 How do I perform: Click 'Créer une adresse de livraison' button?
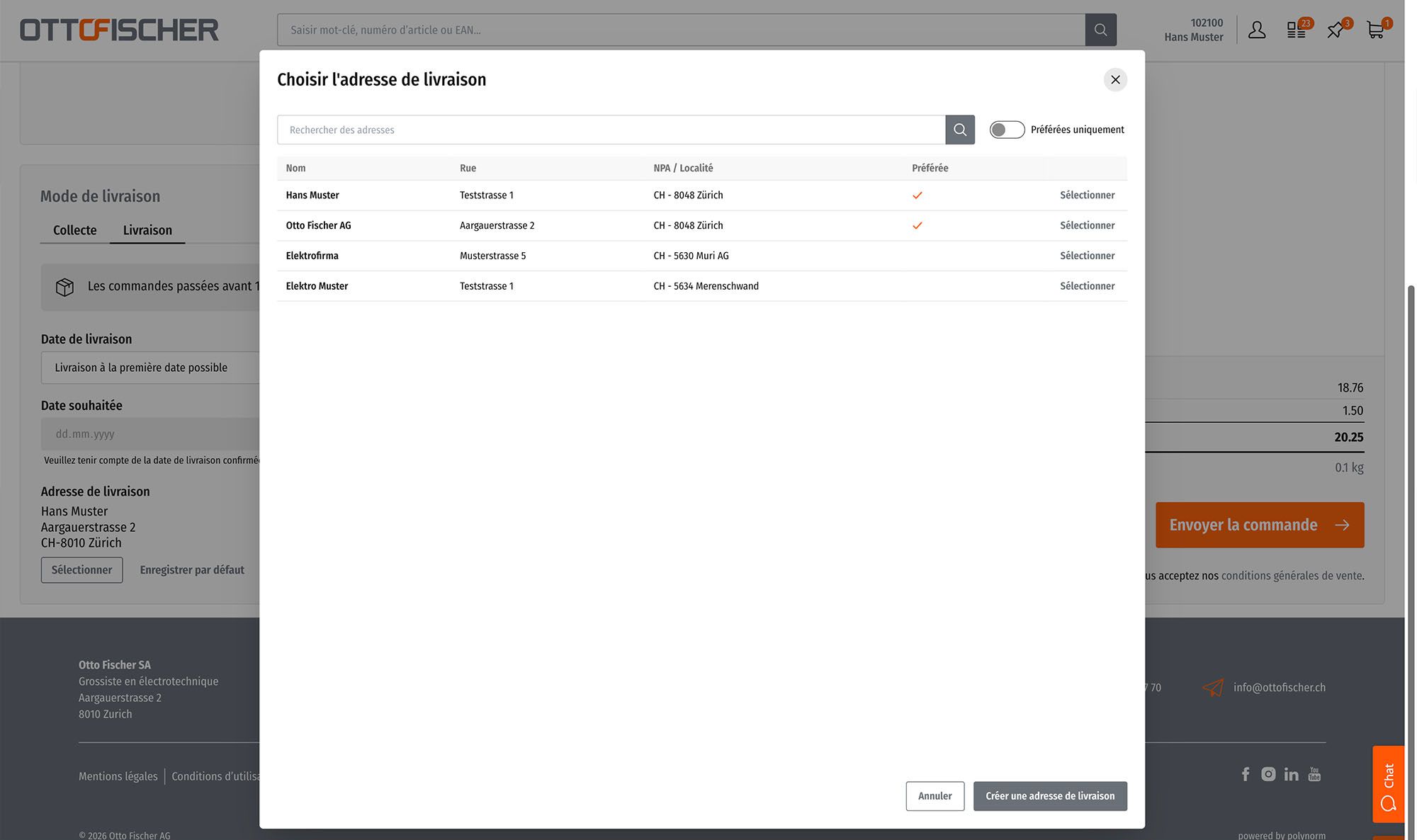tap(1049, 796)
